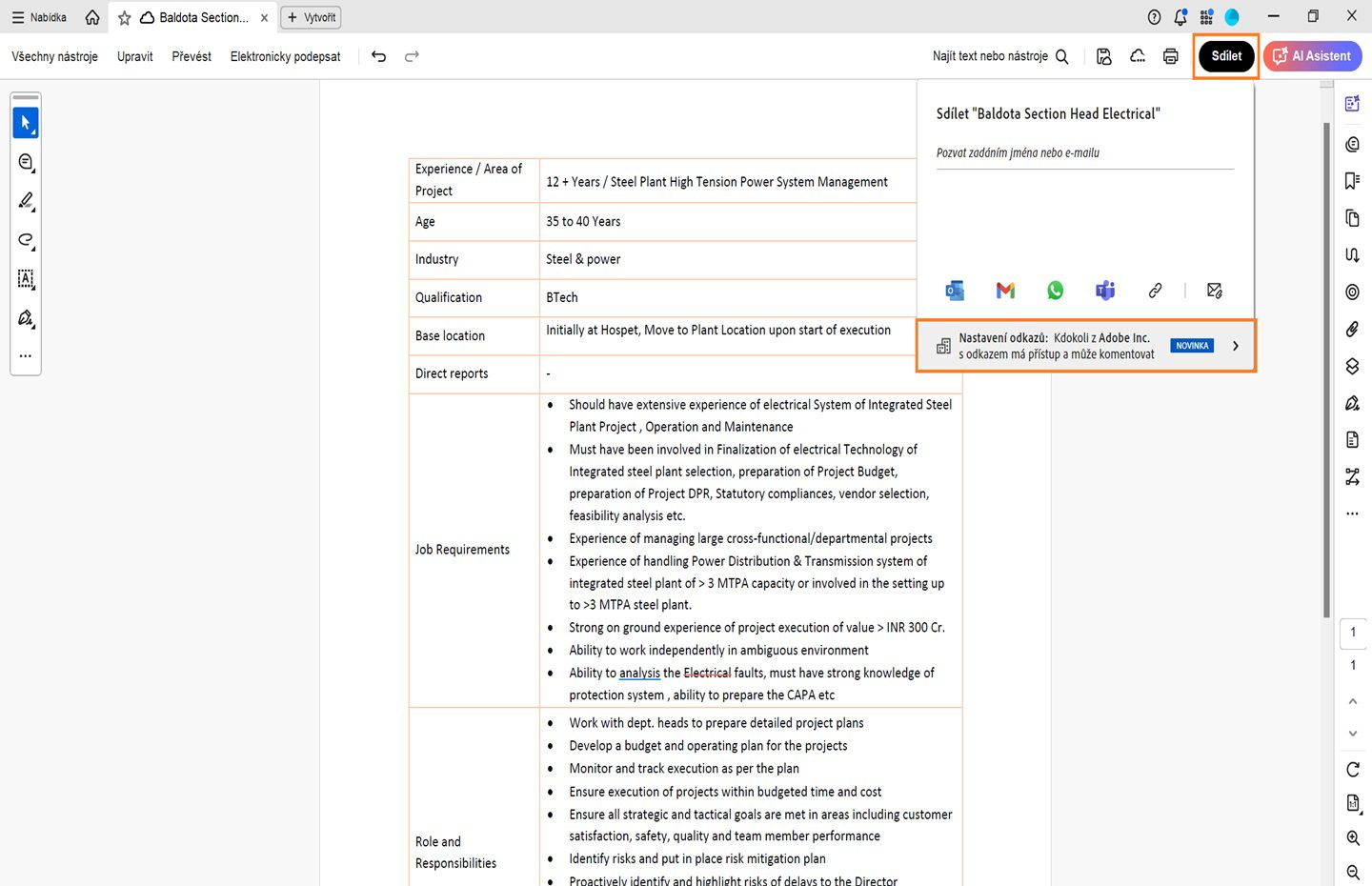
Task: Save the document with the save icon
Action: [1104, 56]
